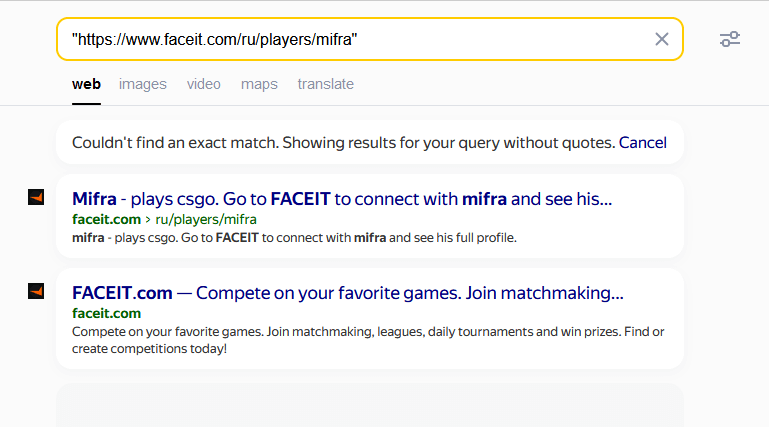This screenshot has width=769, height=427.
Task: Open search settings filter icon
Action: tap(730, 39)
